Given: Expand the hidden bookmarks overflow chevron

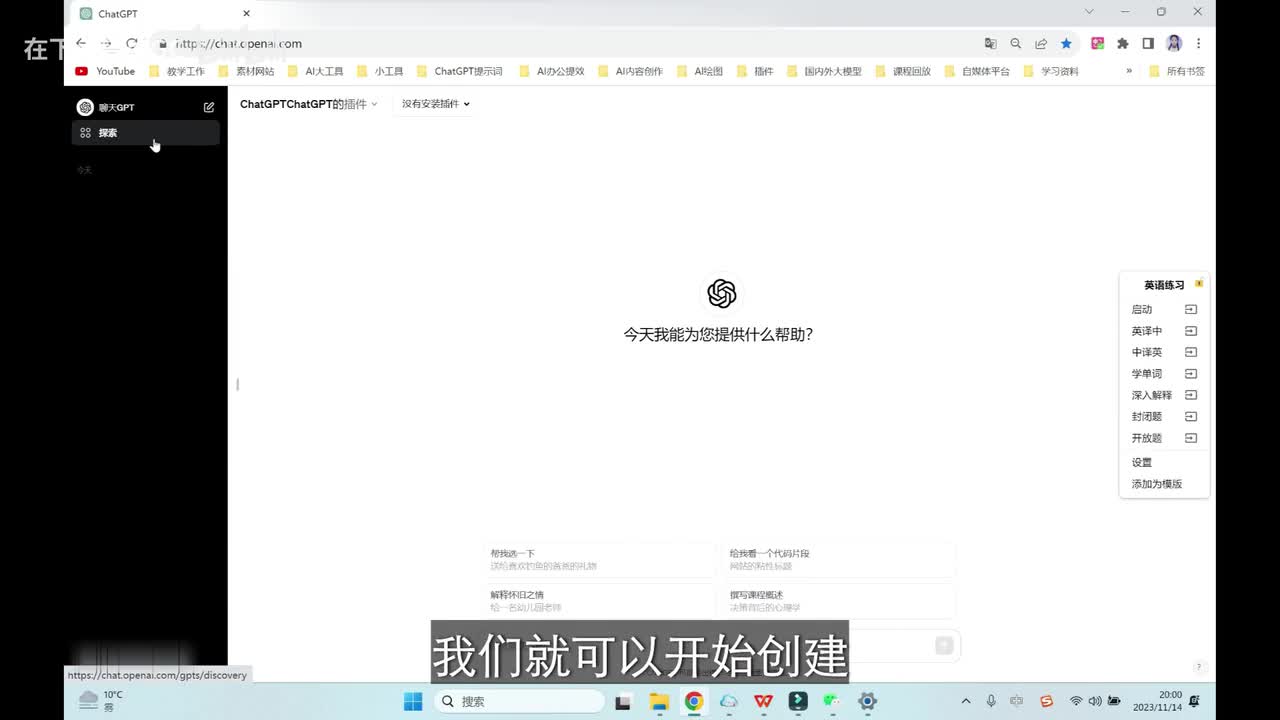Looking at the screenshot, I should click(1129, 71).
